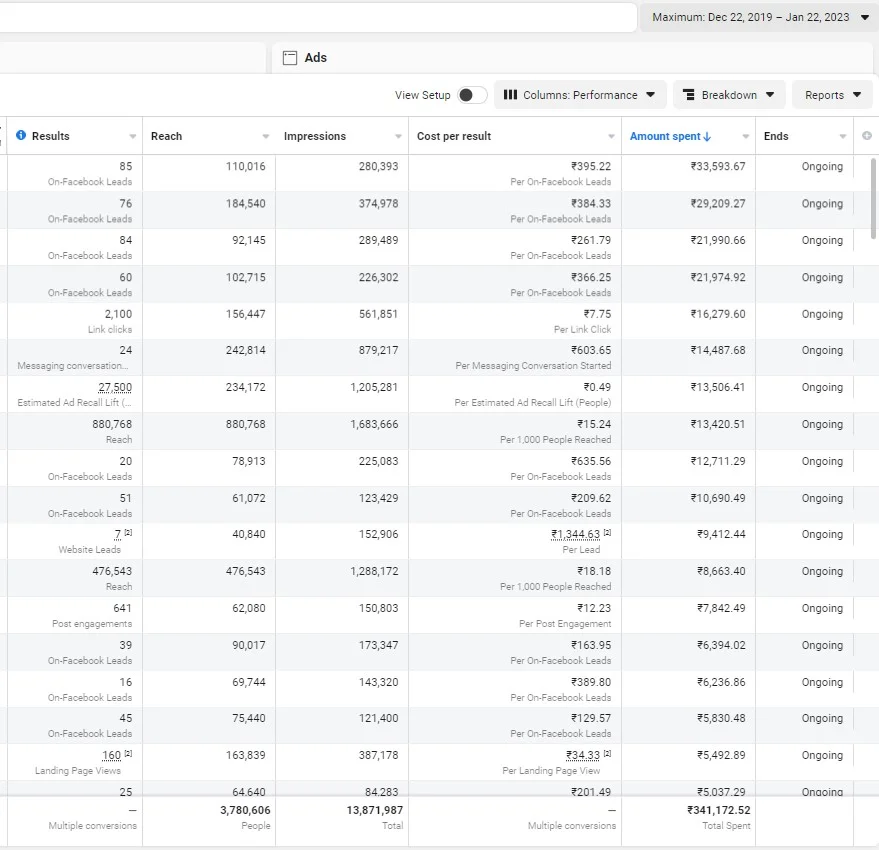The width and height of the screenshot is (879, 850).
Task: Open the Ends column menu arrow
Action: (x=843, y=136)
